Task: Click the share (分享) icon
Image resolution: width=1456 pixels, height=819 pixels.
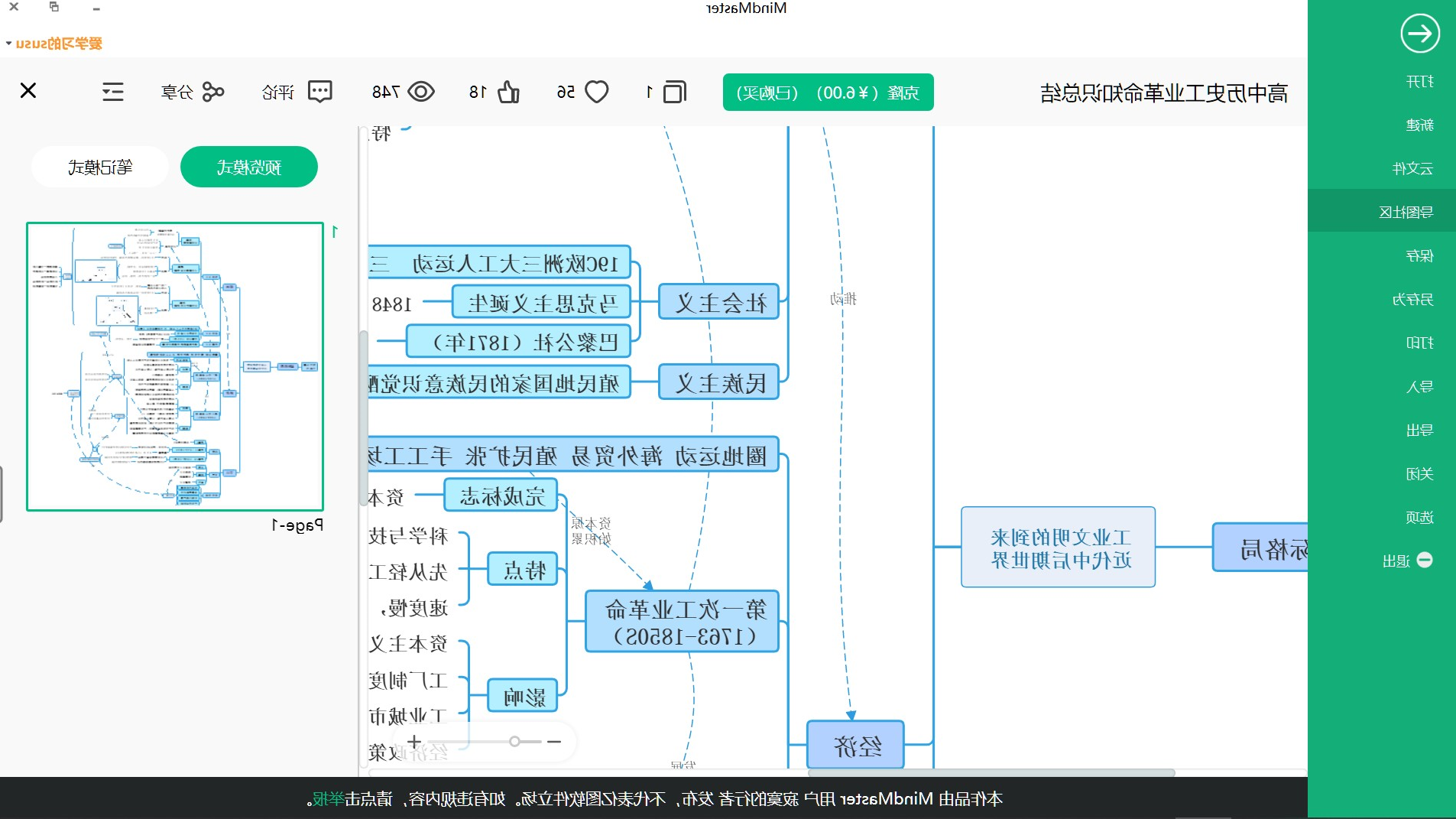Action: 212,93
